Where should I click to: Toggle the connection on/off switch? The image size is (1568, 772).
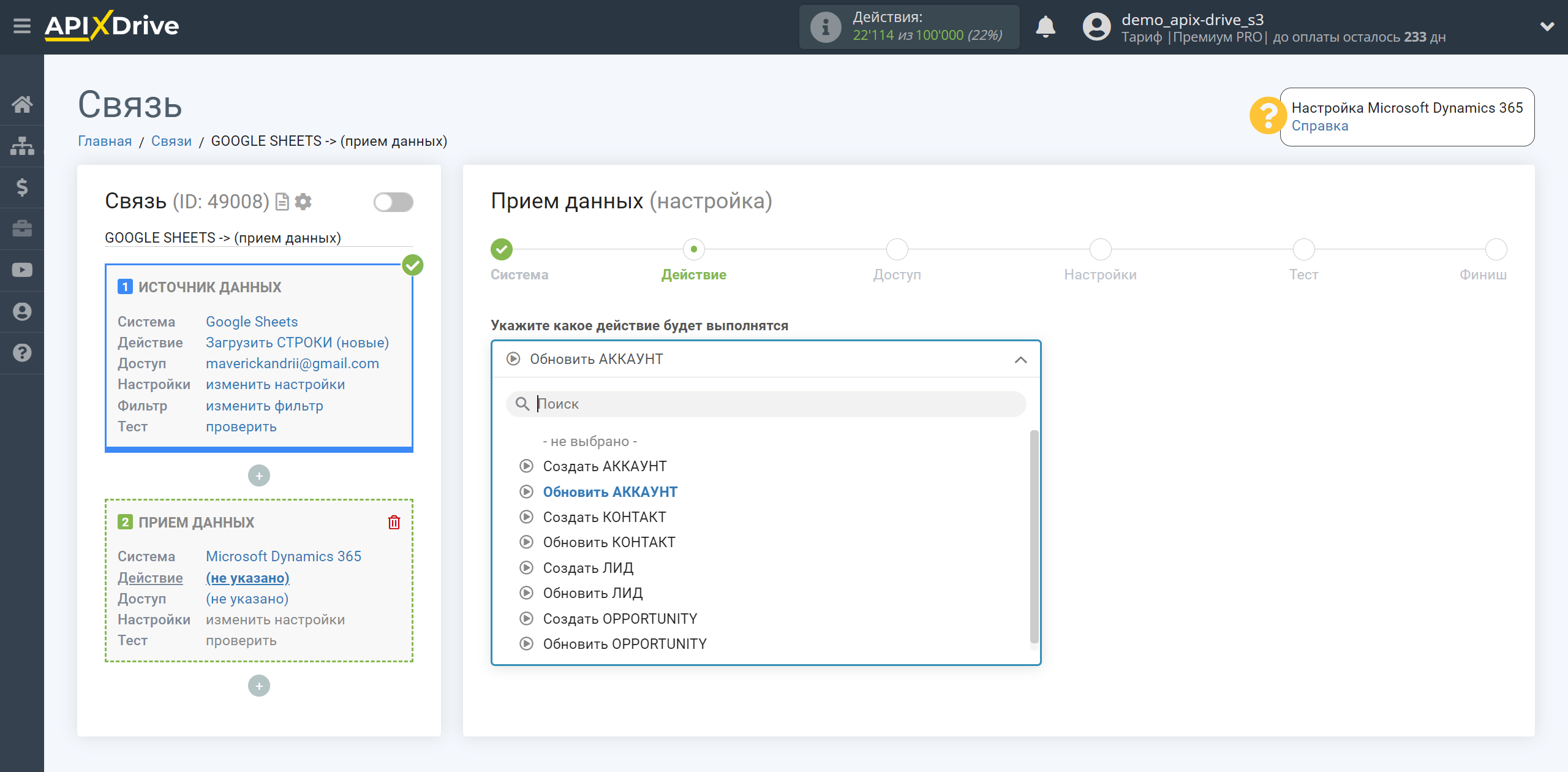(393, 202)
